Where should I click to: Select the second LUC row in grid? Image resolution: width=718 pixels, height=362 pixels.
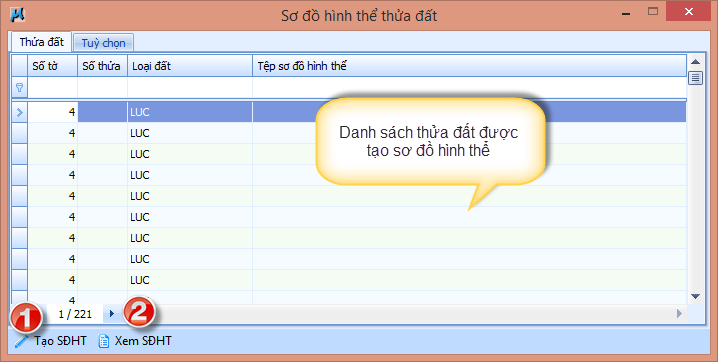357,133
